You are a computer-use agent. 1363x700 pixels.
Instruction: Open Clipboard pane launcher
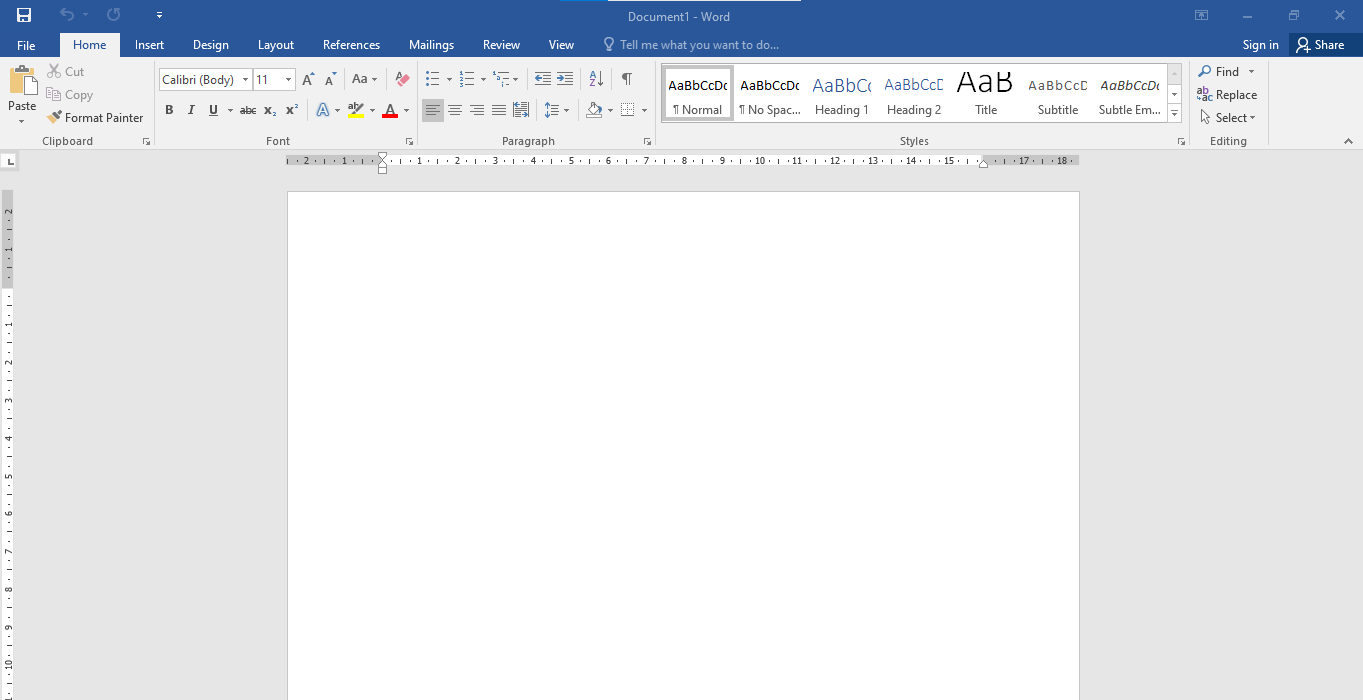click(x=146, y=142)
